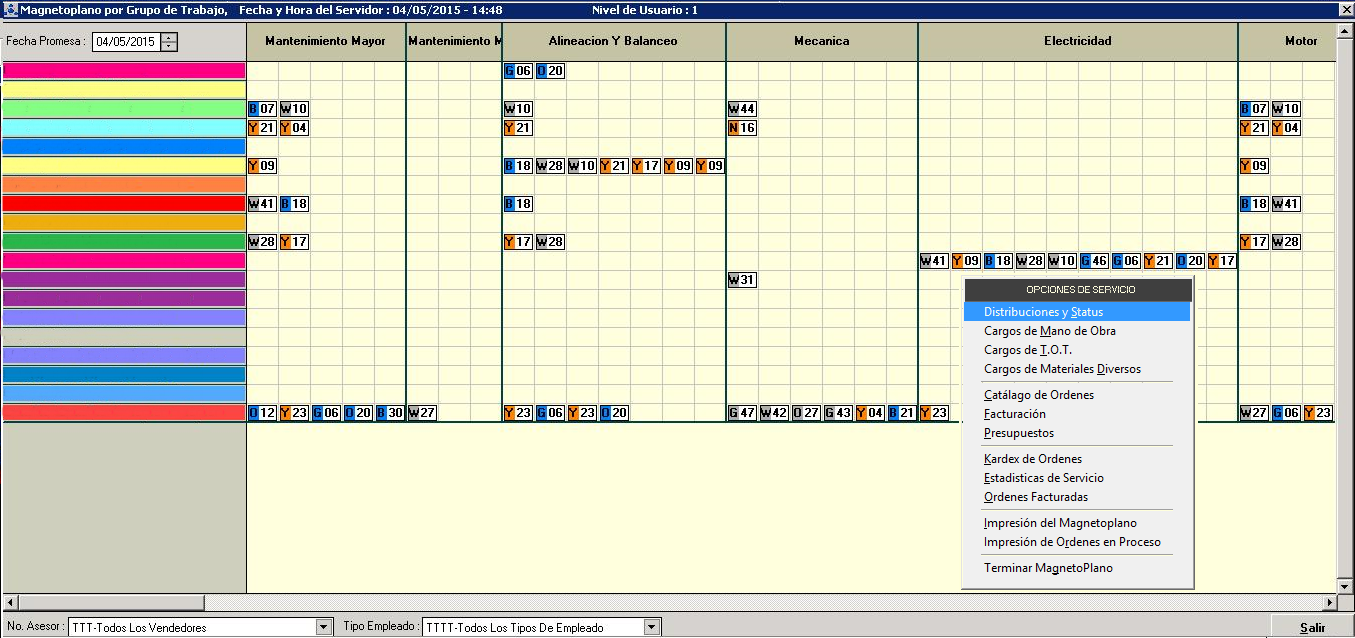Choose Distribuciones y Status from menu
The width and height of the screenshot is (1355, 638).
click(1043, 312)
